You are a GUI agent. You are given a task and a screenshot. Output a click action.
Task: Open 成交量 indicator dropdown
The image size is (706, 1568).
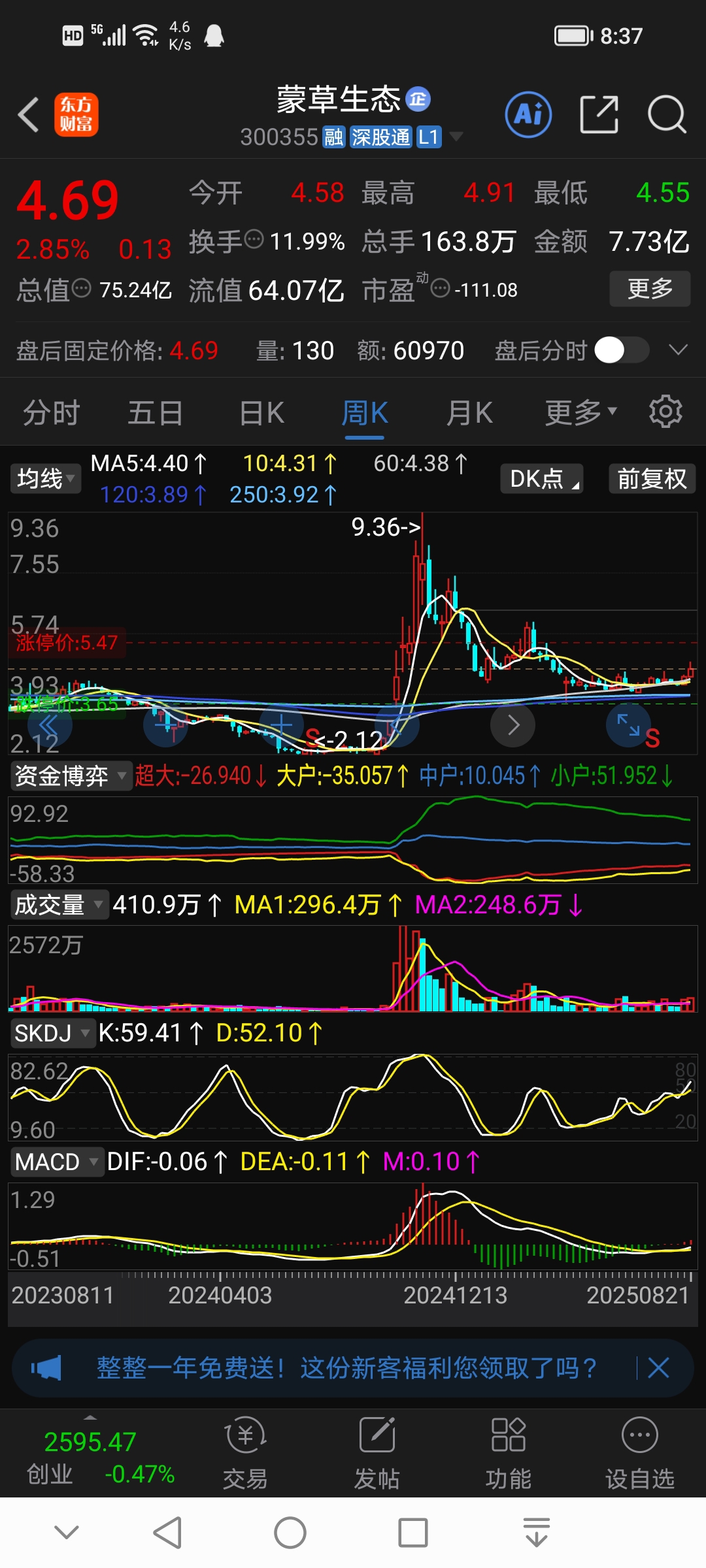point(59,905)
